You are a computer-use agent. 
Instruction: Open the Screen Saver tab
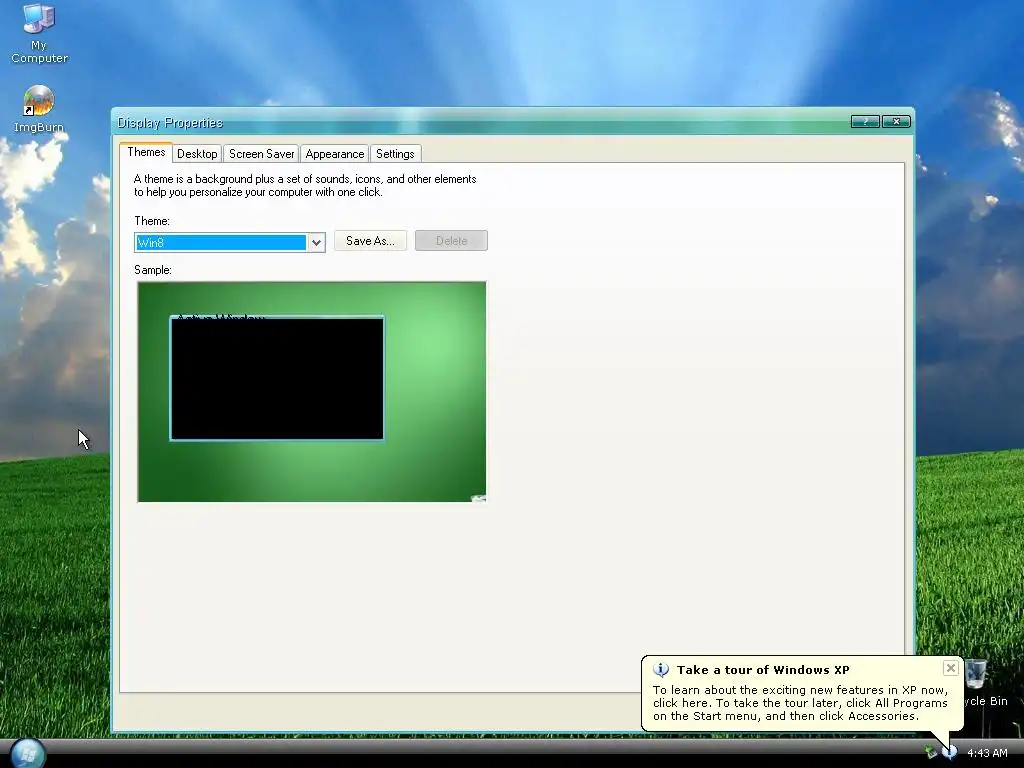point(261,154)
